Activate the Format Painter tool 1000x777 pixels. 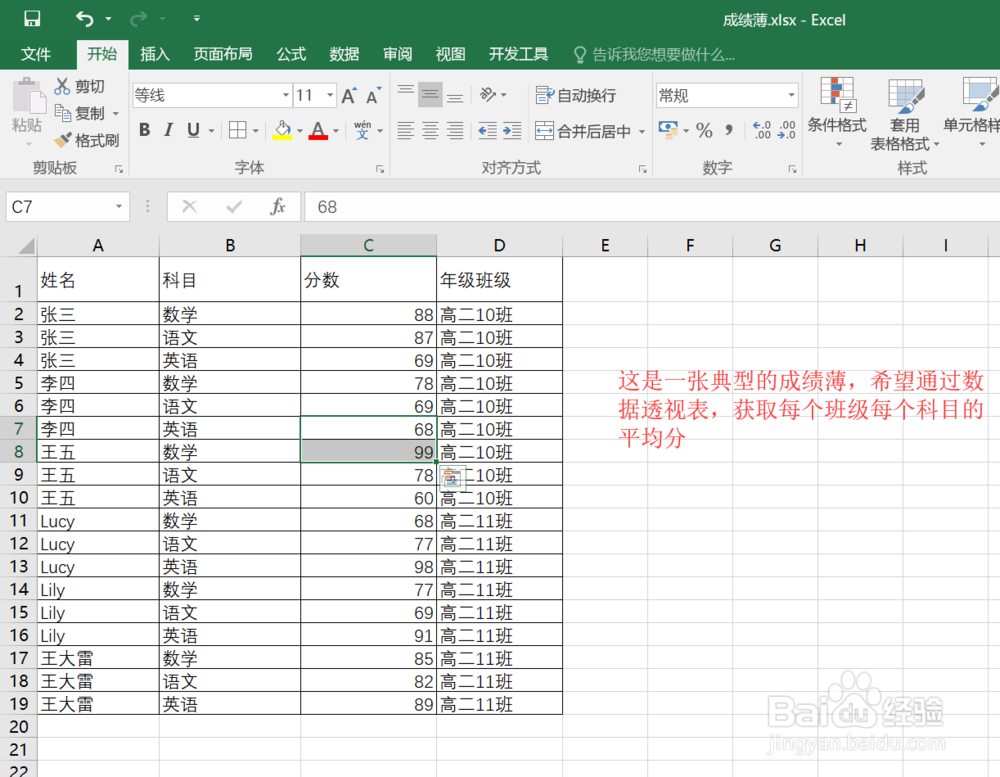pyautogui.click(x=87, y=140)
